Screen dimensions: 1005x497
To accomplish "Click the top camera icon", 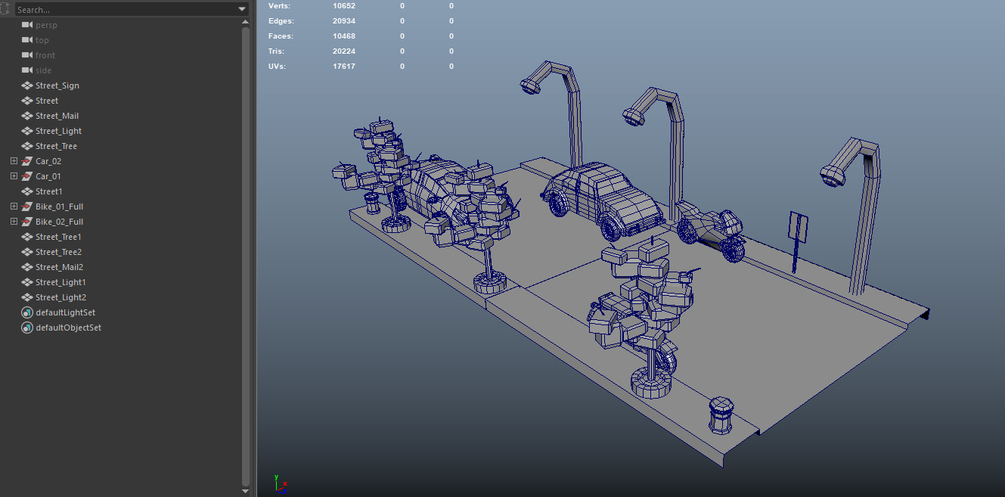I will (x=27, y=40).
